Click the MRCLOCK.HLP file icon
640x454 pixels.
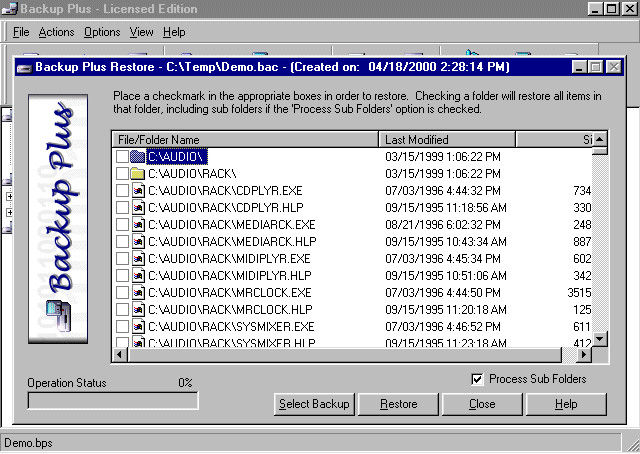[138, 309]
